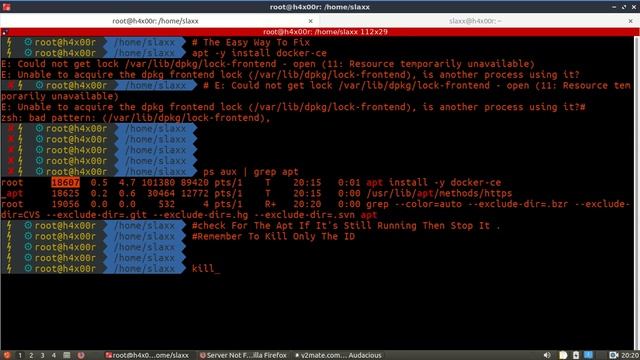Image resolution: width=640 pixels, height=360 pixels.
Task: Open the 'root@h4x0...ome/slaxx' taskbar window button
Action: click(x=148, y=355)
